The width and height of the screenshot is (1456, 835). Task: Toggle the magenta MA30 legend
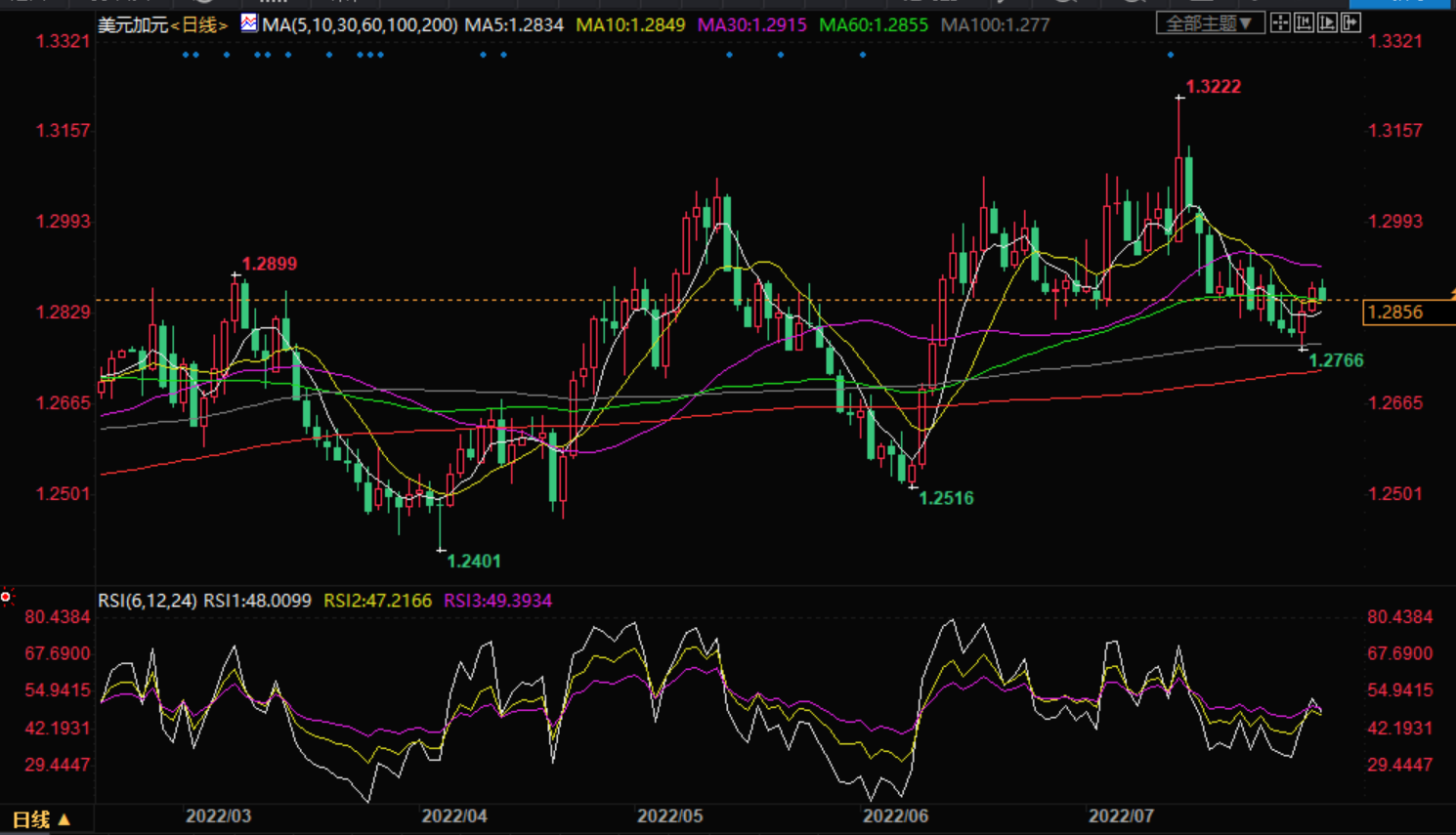point(751,24)
